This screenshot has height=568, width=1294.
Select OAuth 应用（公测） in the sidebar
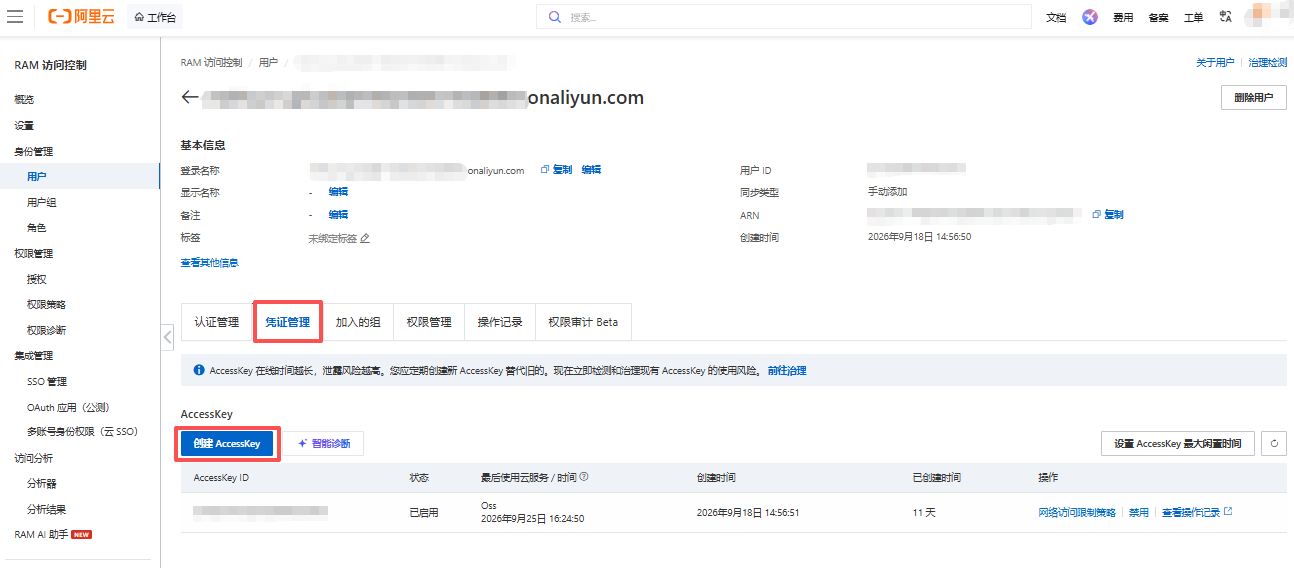coord(68,407)
